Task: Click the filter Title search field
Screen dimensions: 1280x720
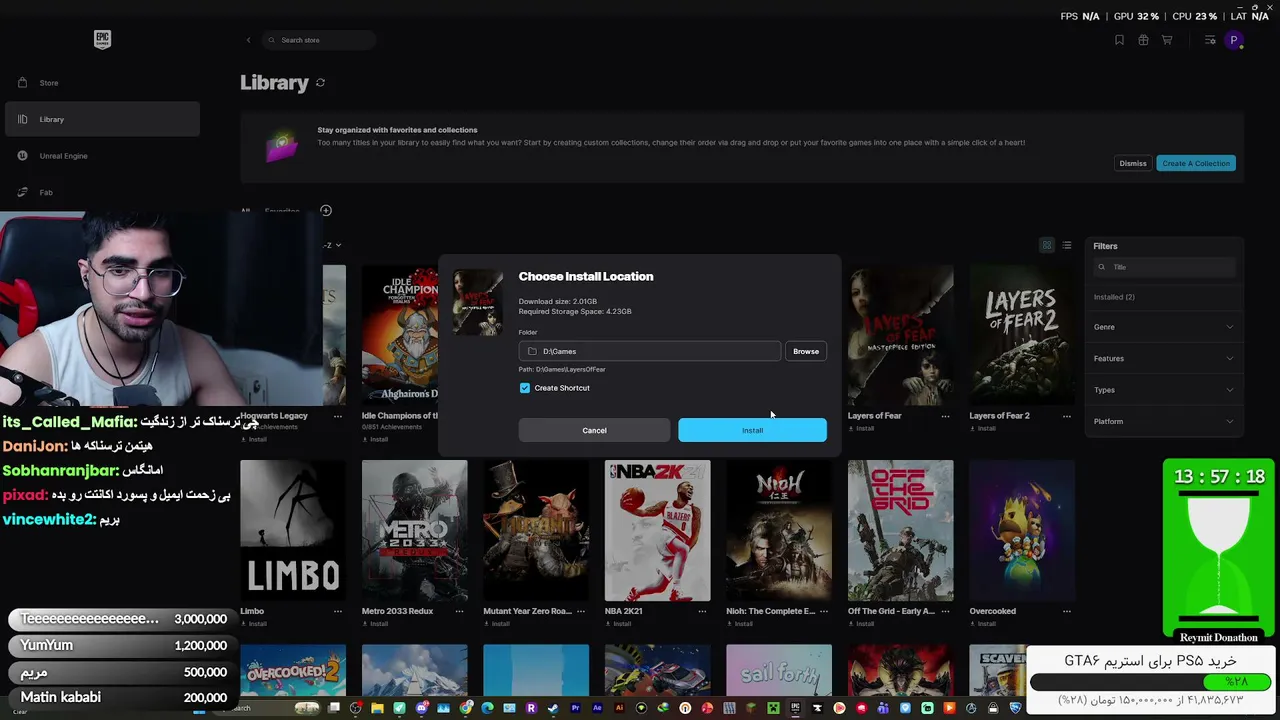Action: tap(1164, 267)
